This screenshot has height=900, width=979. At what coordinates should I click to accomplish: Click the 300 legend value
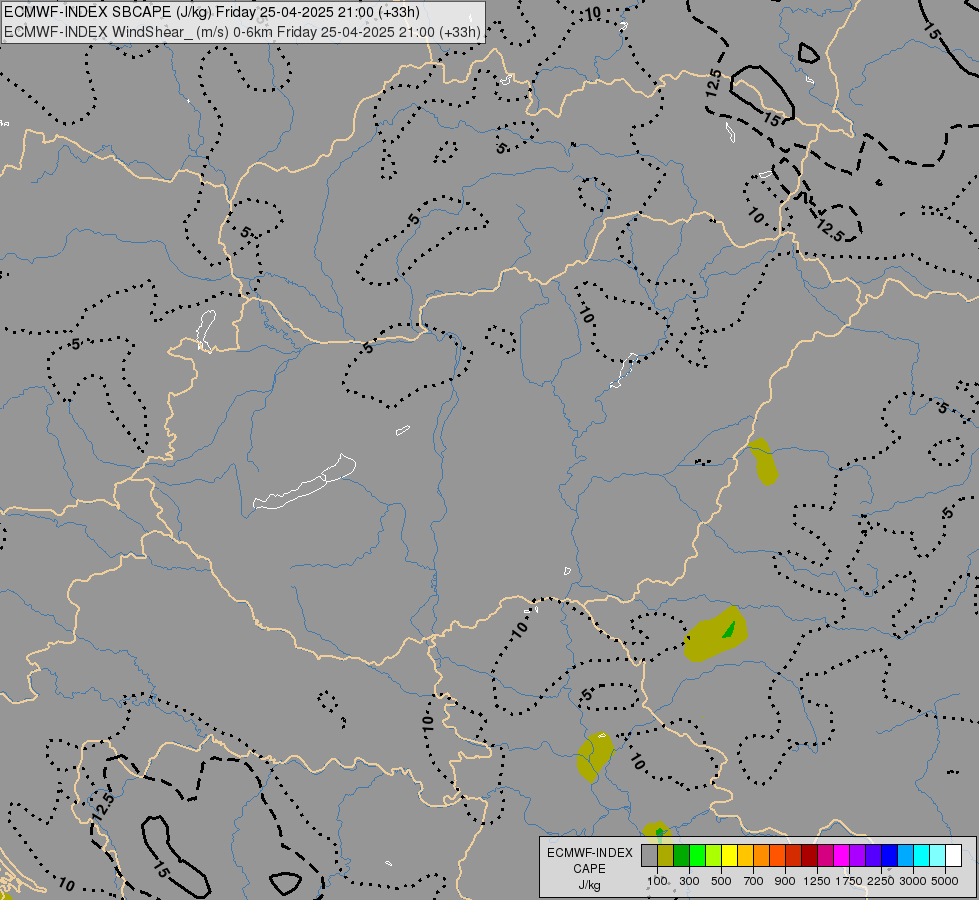(x=689, y=881)
